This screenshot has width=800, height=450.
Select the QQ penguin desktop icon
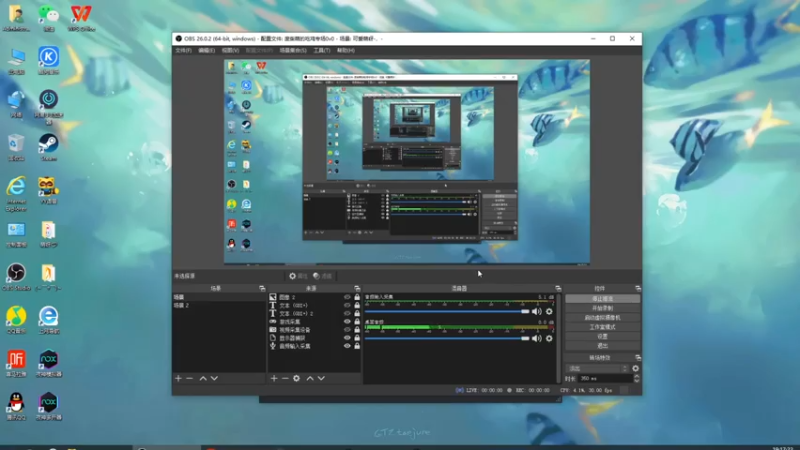point(16,406)
